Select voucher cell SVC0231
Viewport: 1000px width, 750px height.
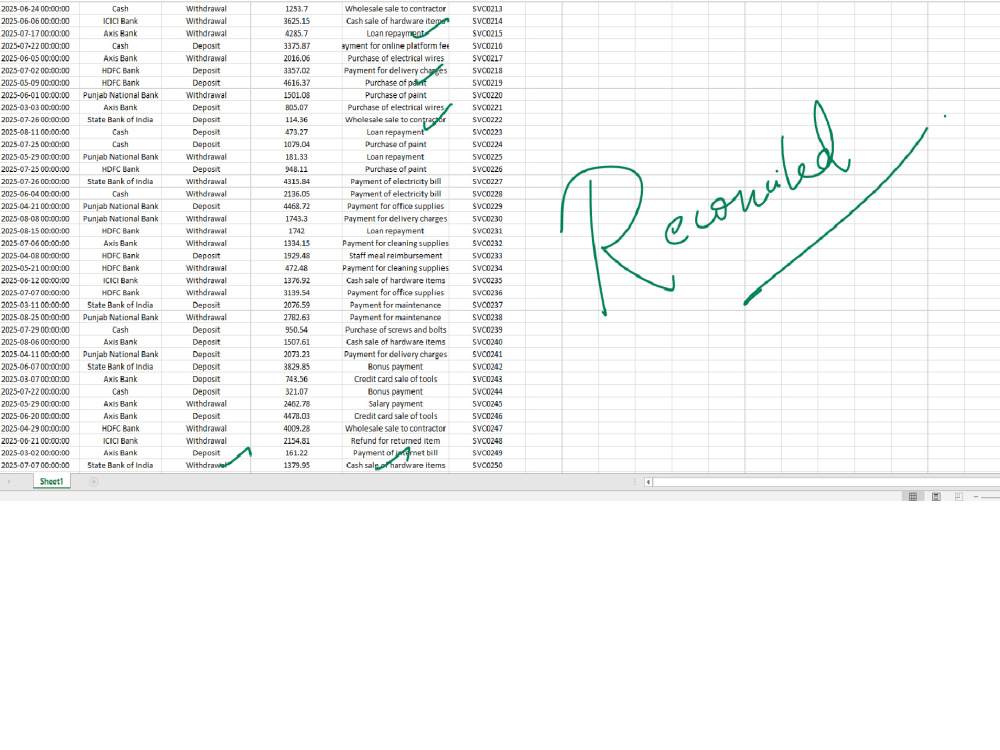coord(487,231)
